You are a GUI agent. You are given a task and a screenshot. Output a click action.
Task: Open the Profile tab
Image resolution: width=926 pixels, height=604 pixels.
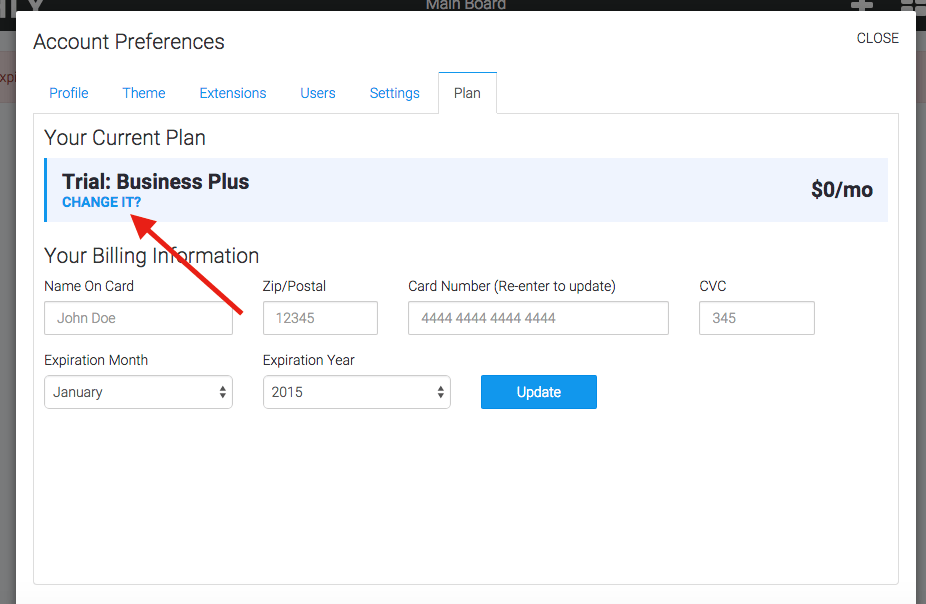pos(69,93)
